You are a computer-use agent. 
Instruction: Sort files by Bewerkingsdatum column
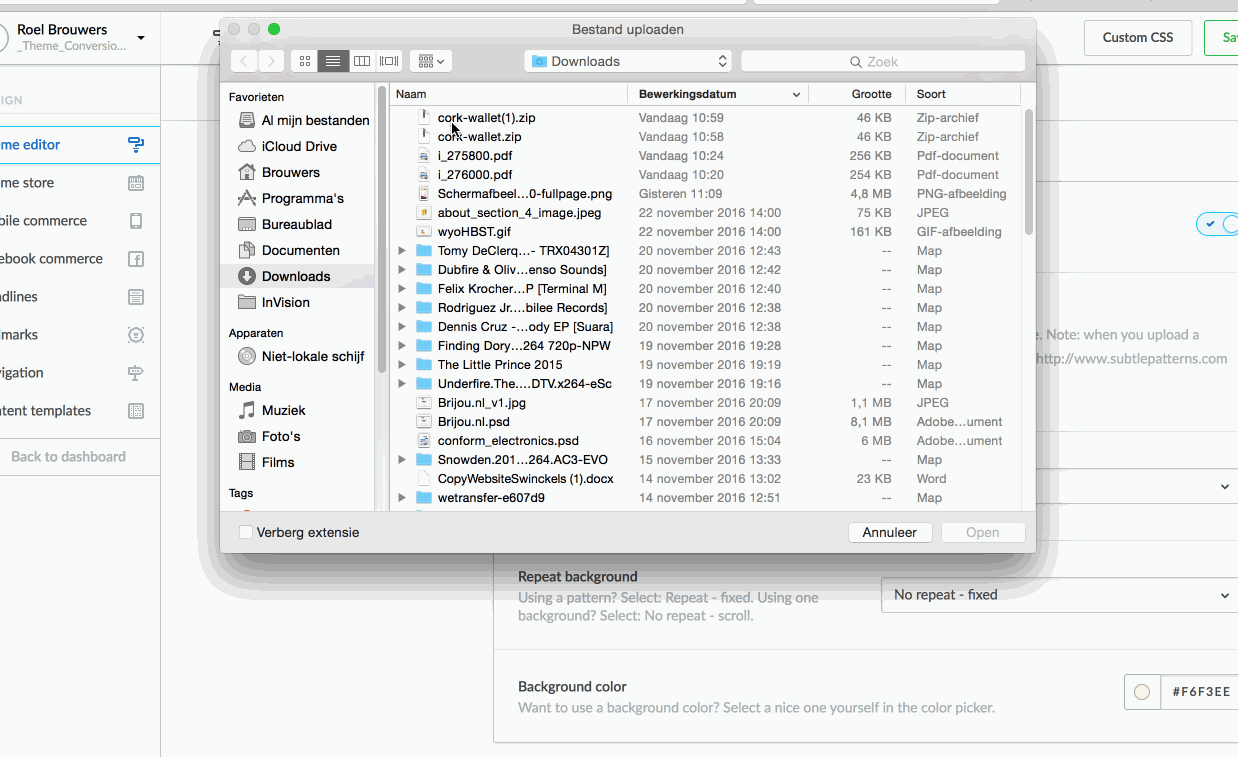click(x=719, y=94)
